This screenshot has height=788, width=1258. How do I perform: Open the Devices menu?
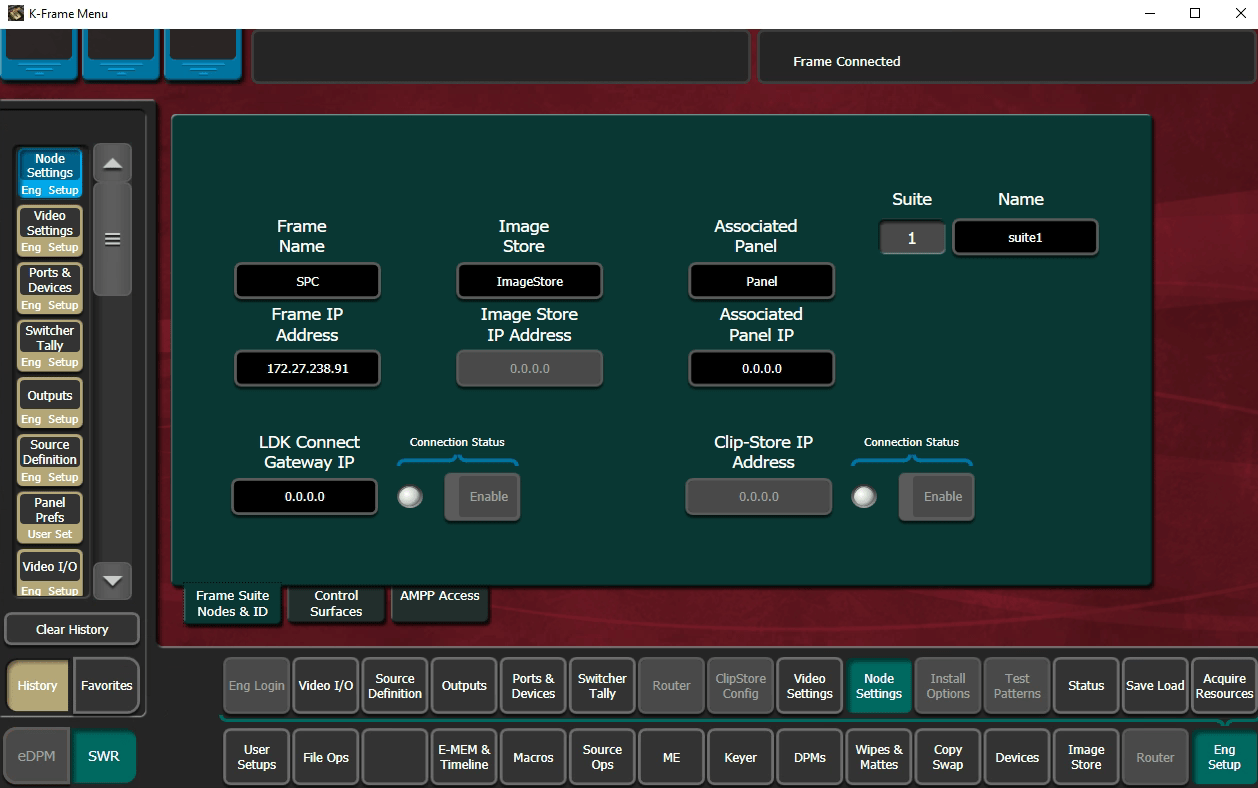[x=1017, y=757]
